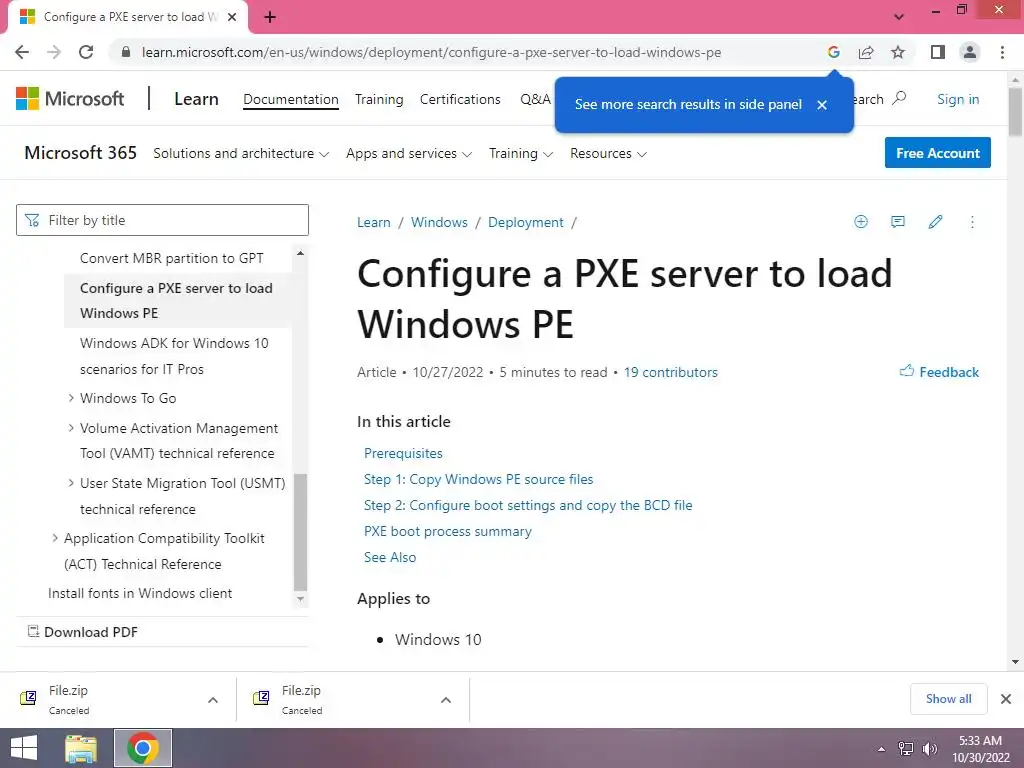1024x768 pixels.
Task: Show hidden system tray icons
Action: 882,749
